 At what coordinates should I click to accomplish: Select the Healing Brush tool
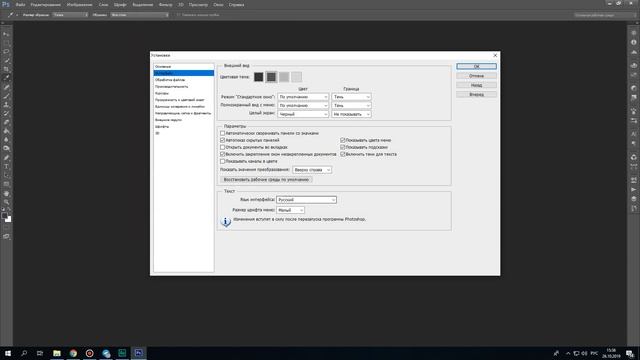[6, 87]
